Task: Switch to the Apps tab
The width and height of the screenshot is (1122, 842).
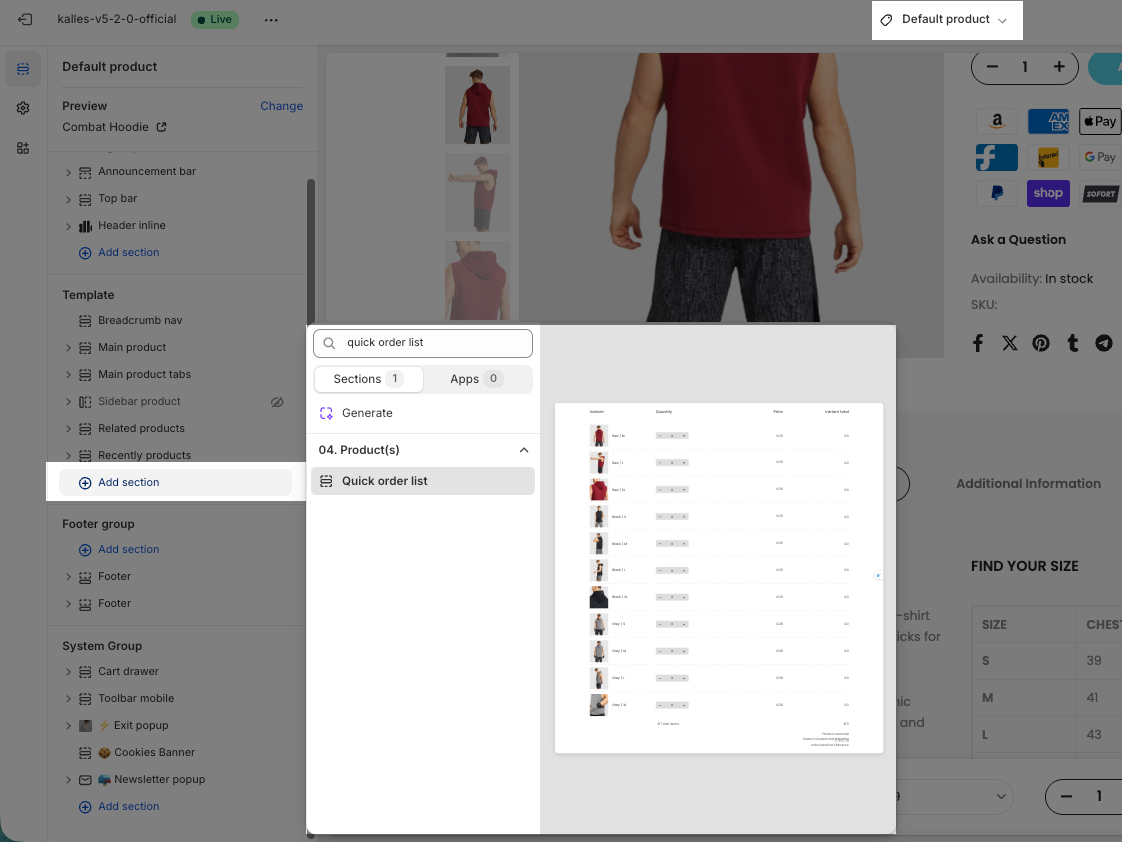Action: (x=477, y=379)
